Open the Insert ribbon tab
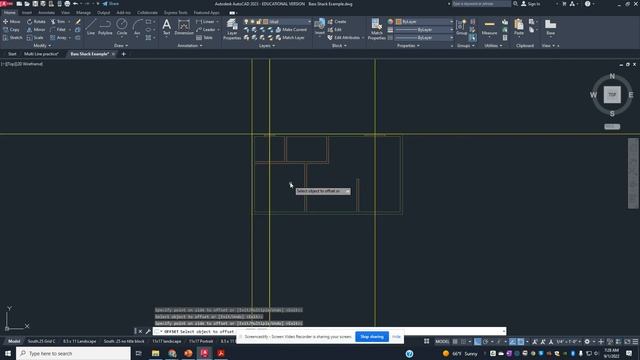 27,13
